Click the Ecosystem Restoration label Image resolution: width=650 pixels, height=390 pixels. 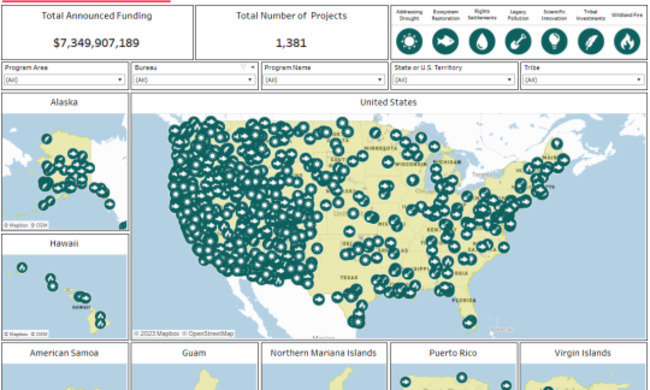click(446, 15)
